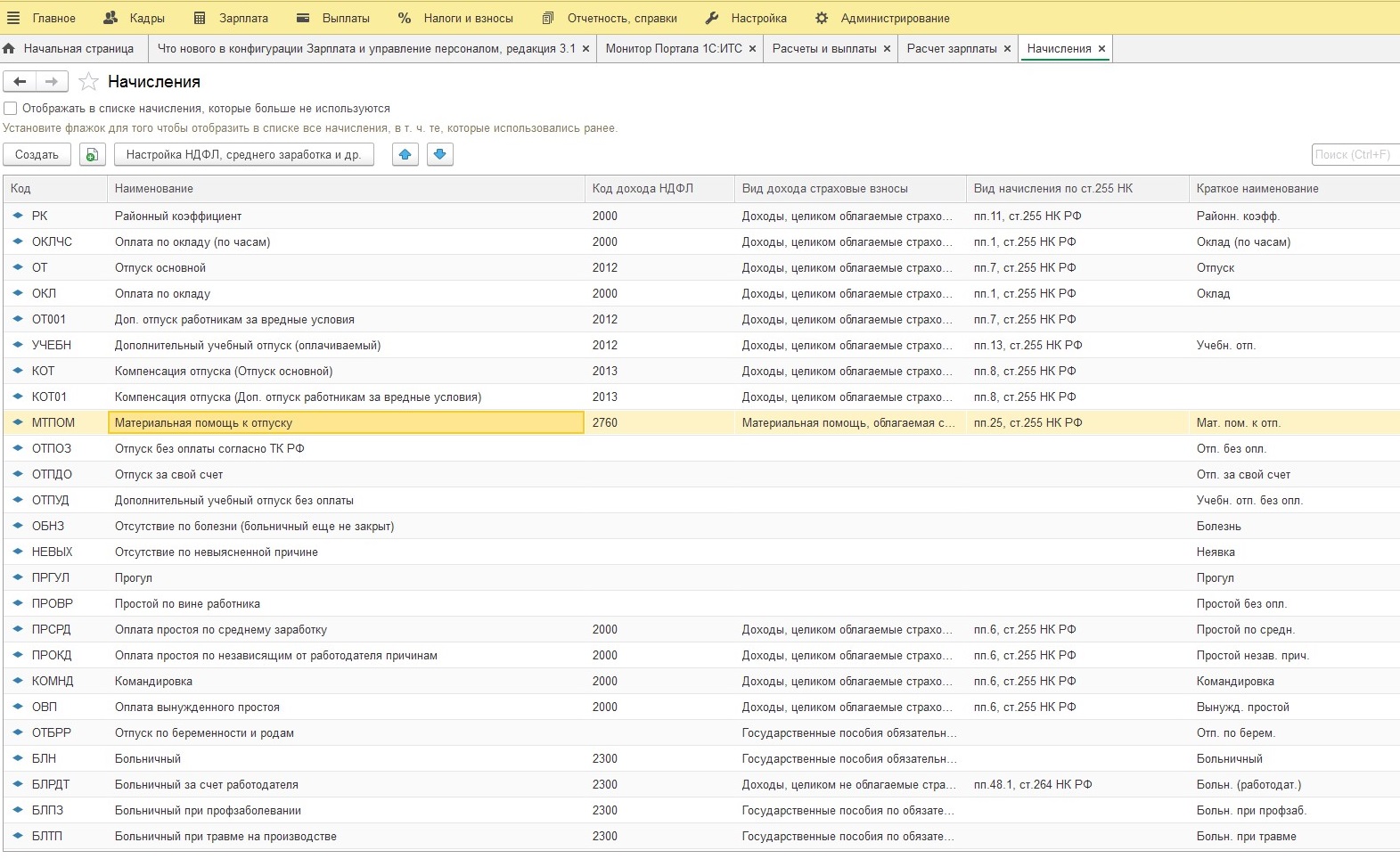Screen dimensions: 1400x867
Task: Select Простой по вине работника cell
Action: tap(346, 603)
